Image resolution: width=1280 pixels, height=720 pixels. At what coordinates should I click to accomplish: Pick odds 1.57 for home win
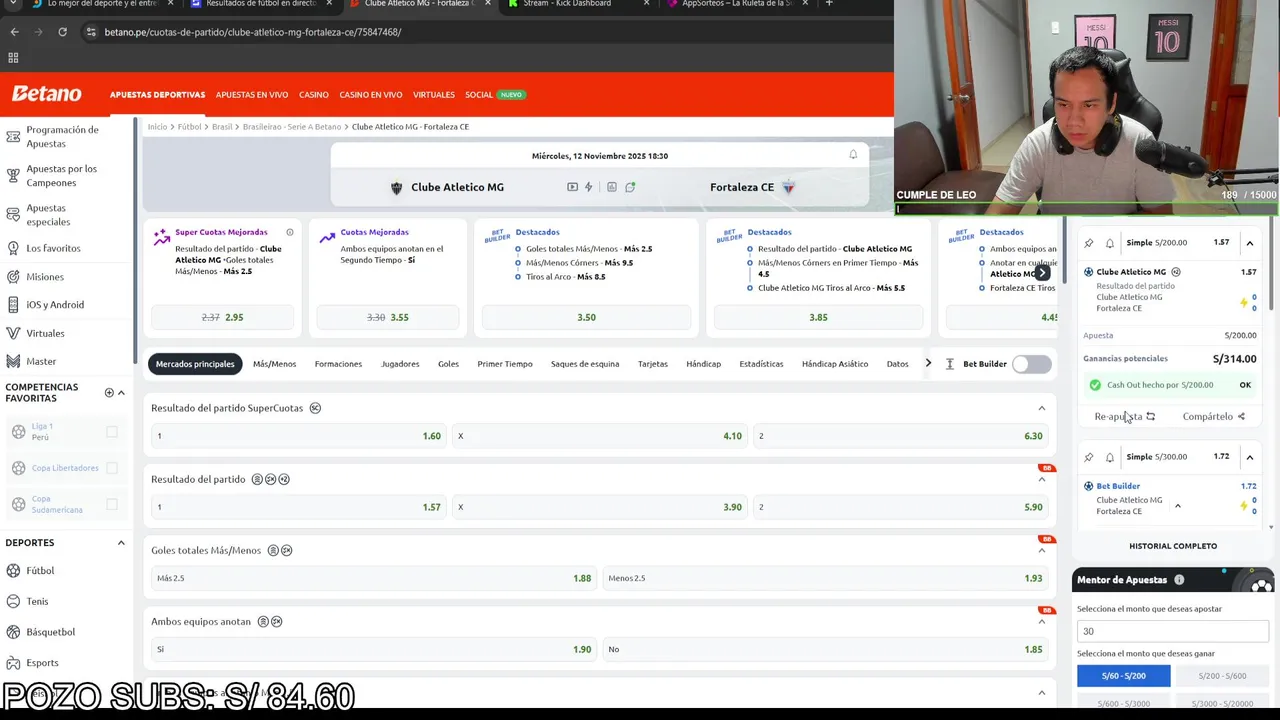tap(298, 507)
